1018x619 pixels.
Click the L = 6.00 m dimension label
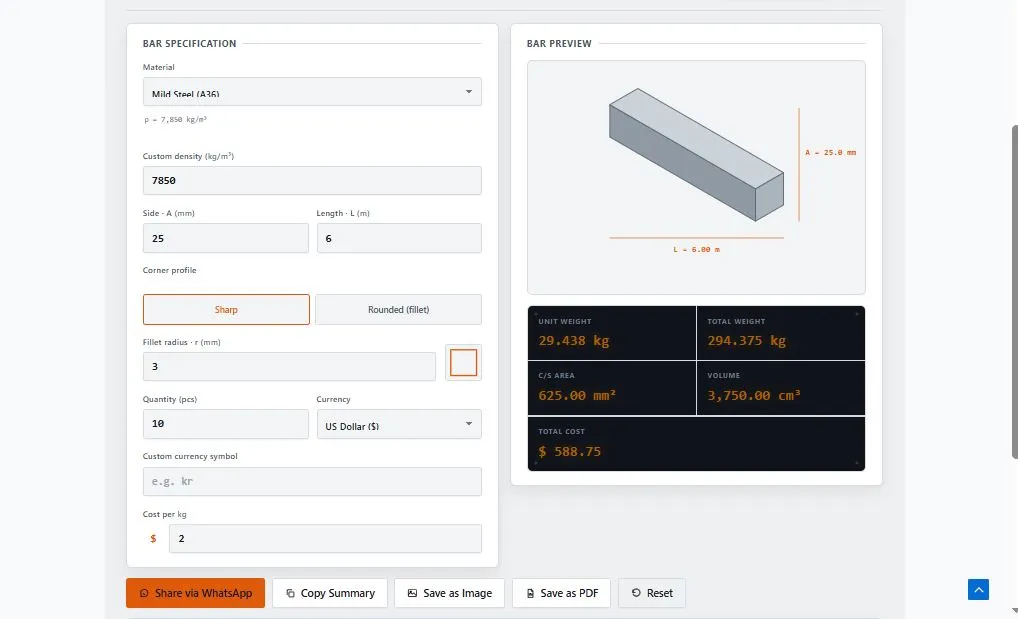click(x=696, y=249)
